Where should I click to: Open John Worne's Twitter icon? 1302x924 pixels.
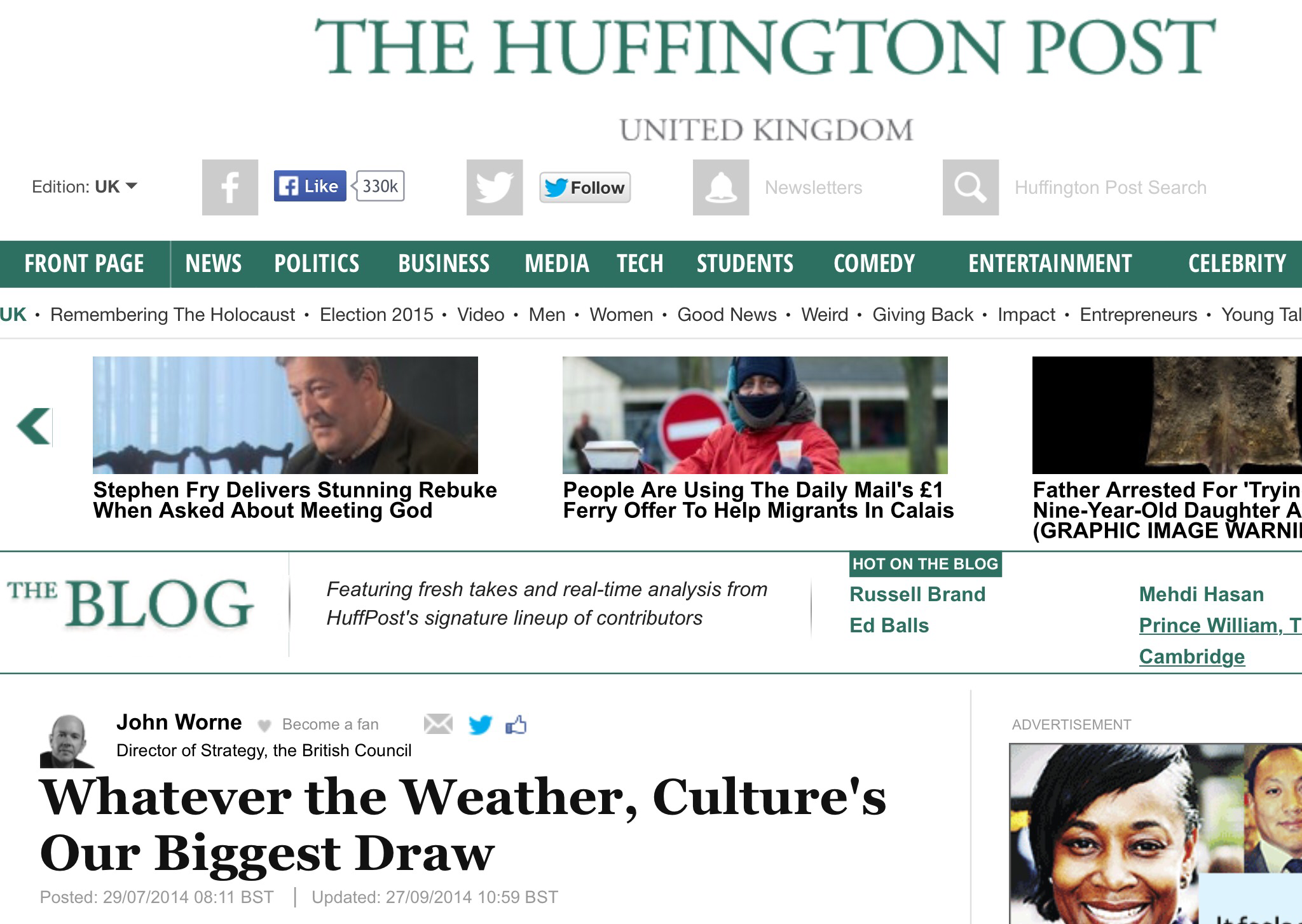point(480,724)
